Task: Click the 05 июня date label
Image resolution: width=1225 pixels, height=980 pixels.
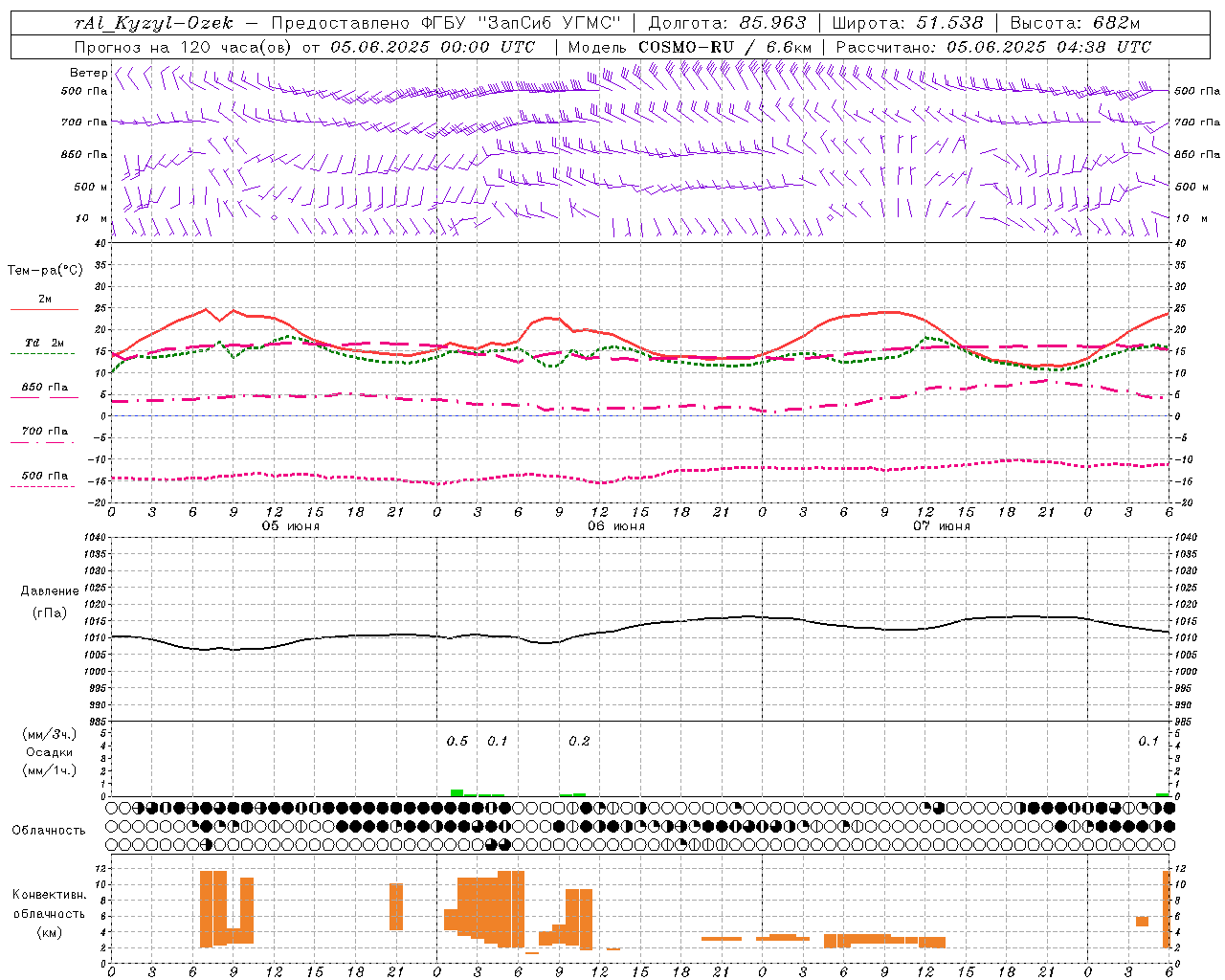Action: pyautogui.click(x=291, y=526)
